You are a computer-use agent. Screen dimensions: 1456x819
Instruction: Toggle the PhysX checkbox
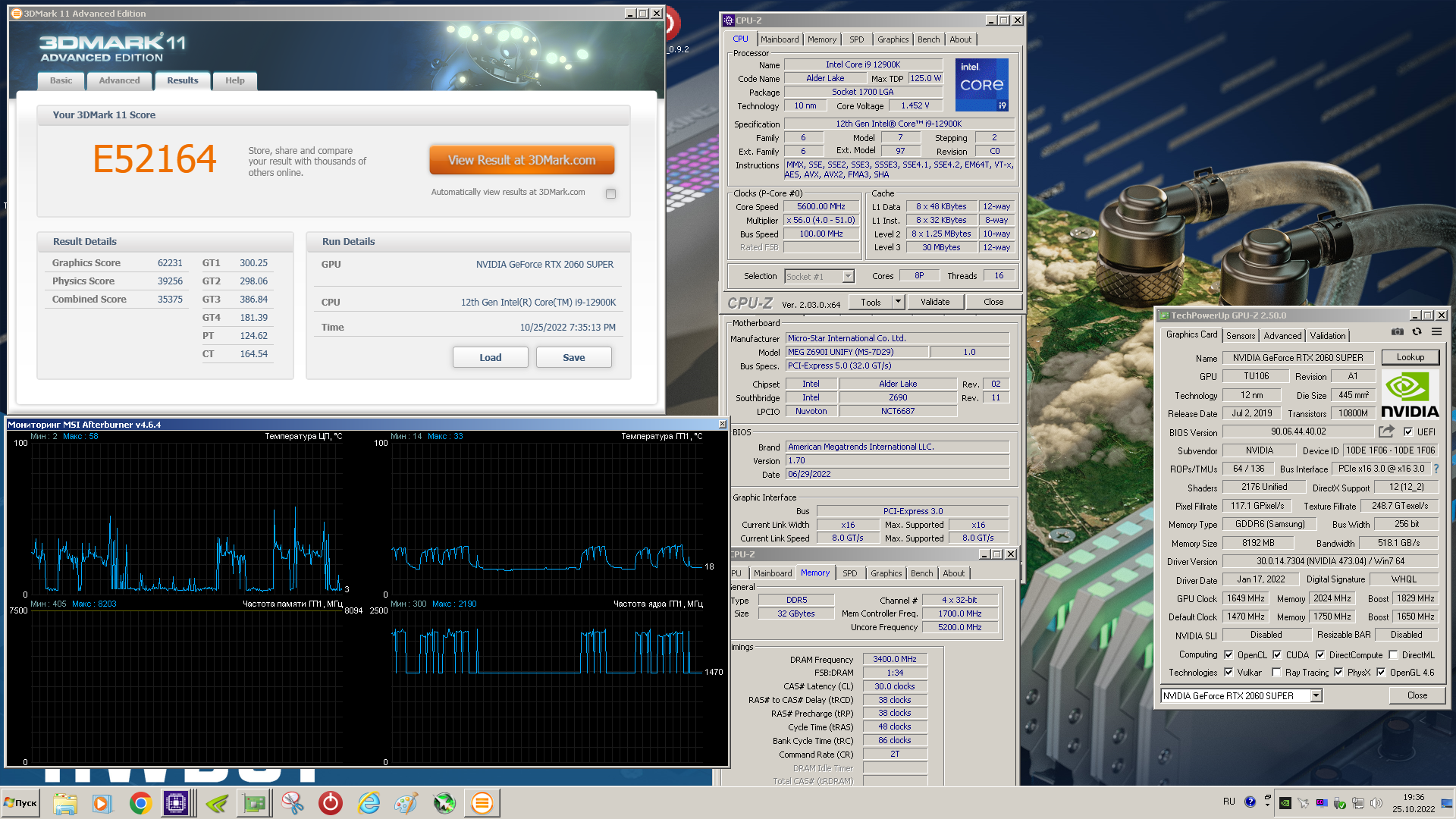pyautogui.click(x=1338, y=672)
